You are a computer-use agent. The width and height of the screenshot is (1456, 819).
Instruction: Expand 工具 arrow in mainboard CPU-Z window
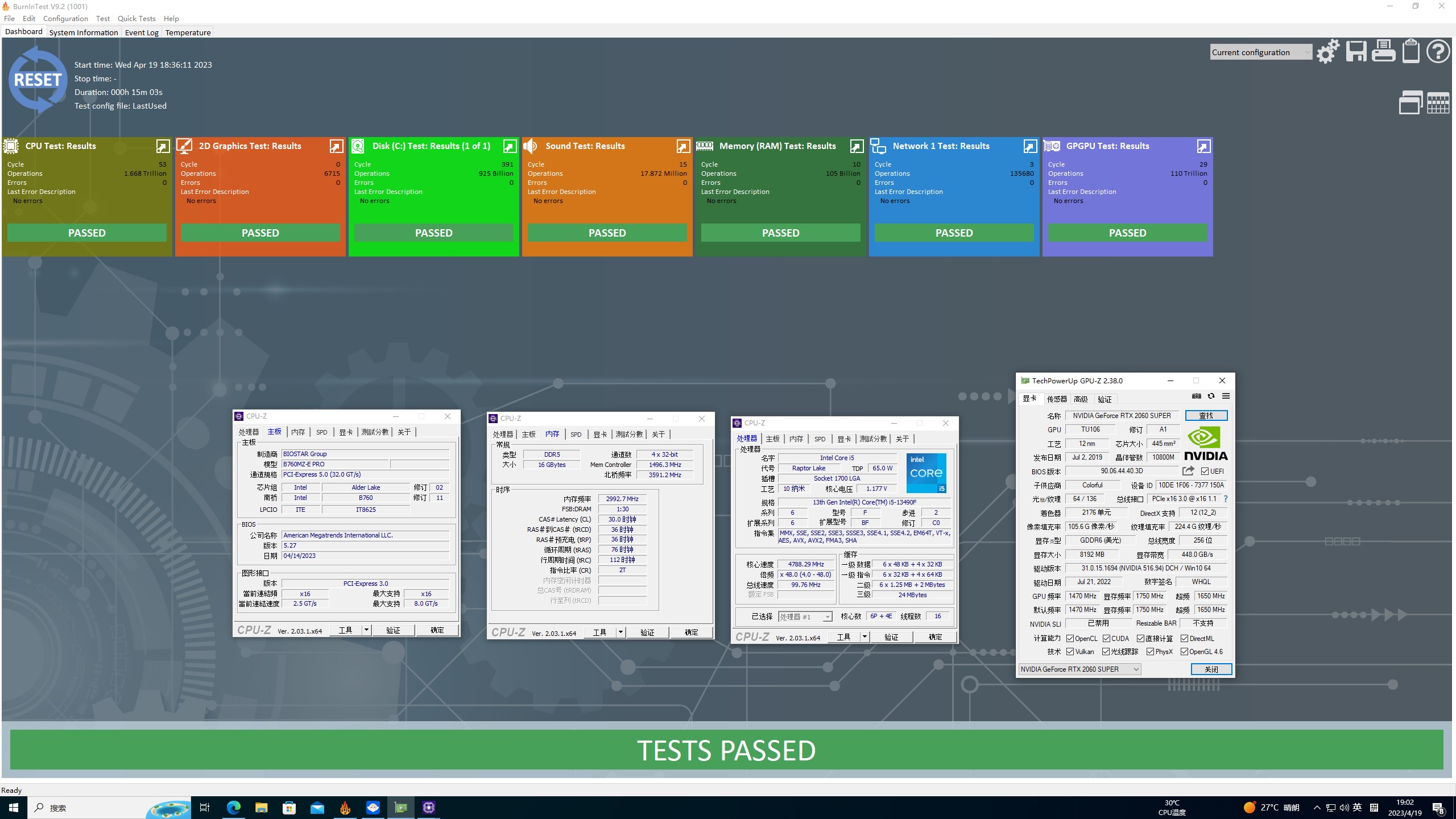(x=367, y=630)
